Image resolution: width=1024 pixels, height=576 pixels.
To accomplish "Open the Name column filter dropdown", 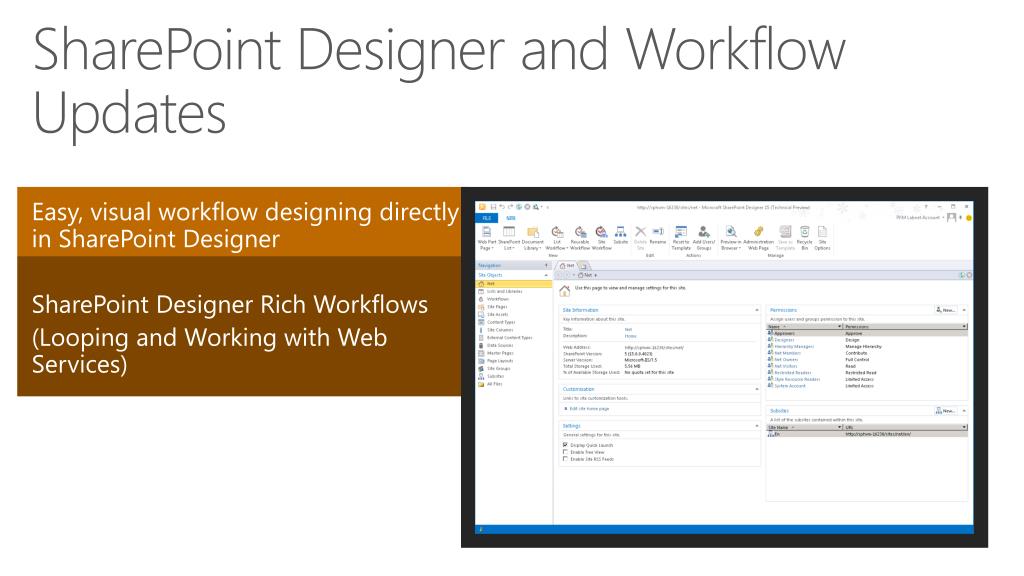I will tap(840, 327).
